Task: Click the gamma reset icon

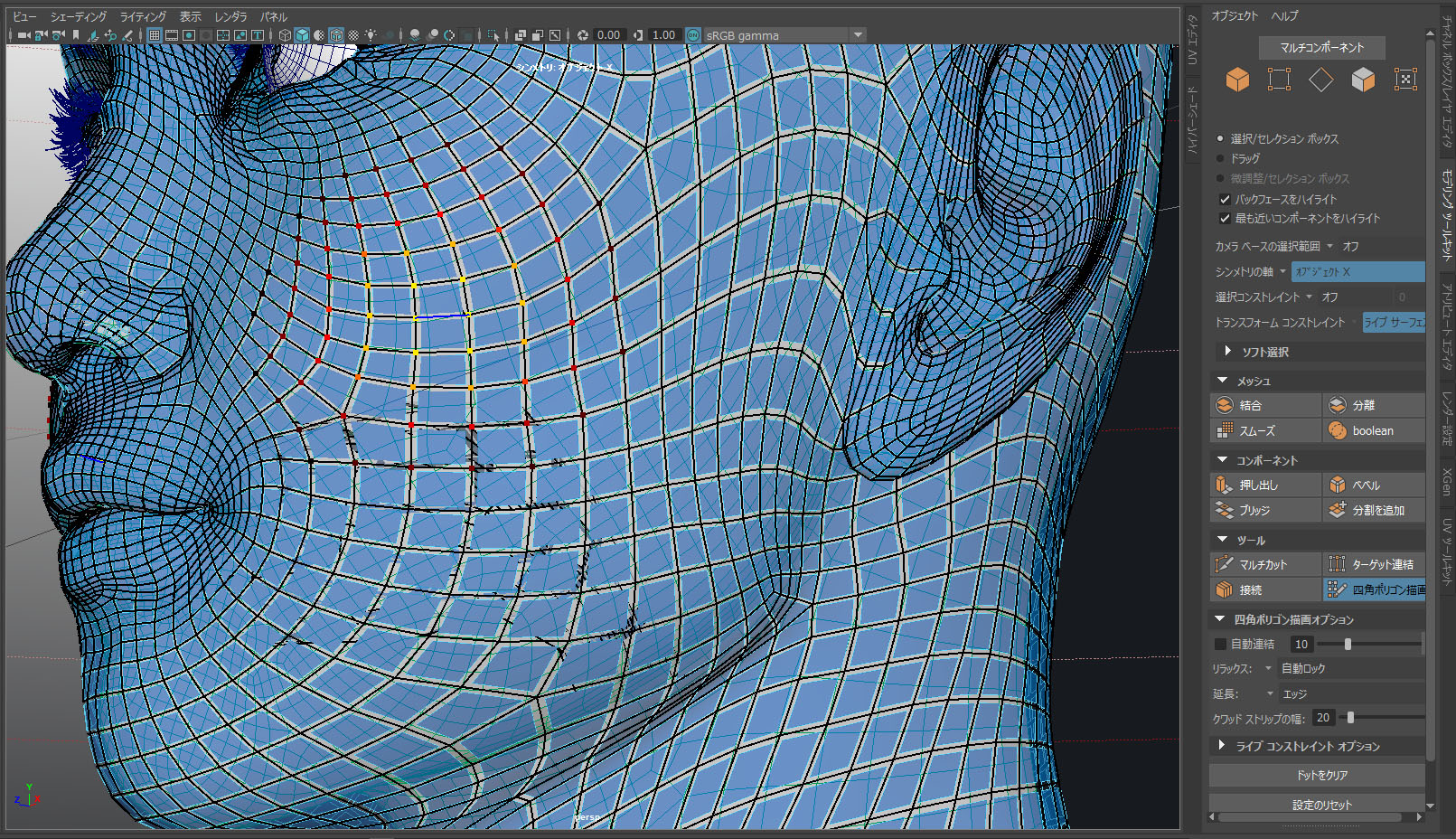Action: click(x=638, y=35)
